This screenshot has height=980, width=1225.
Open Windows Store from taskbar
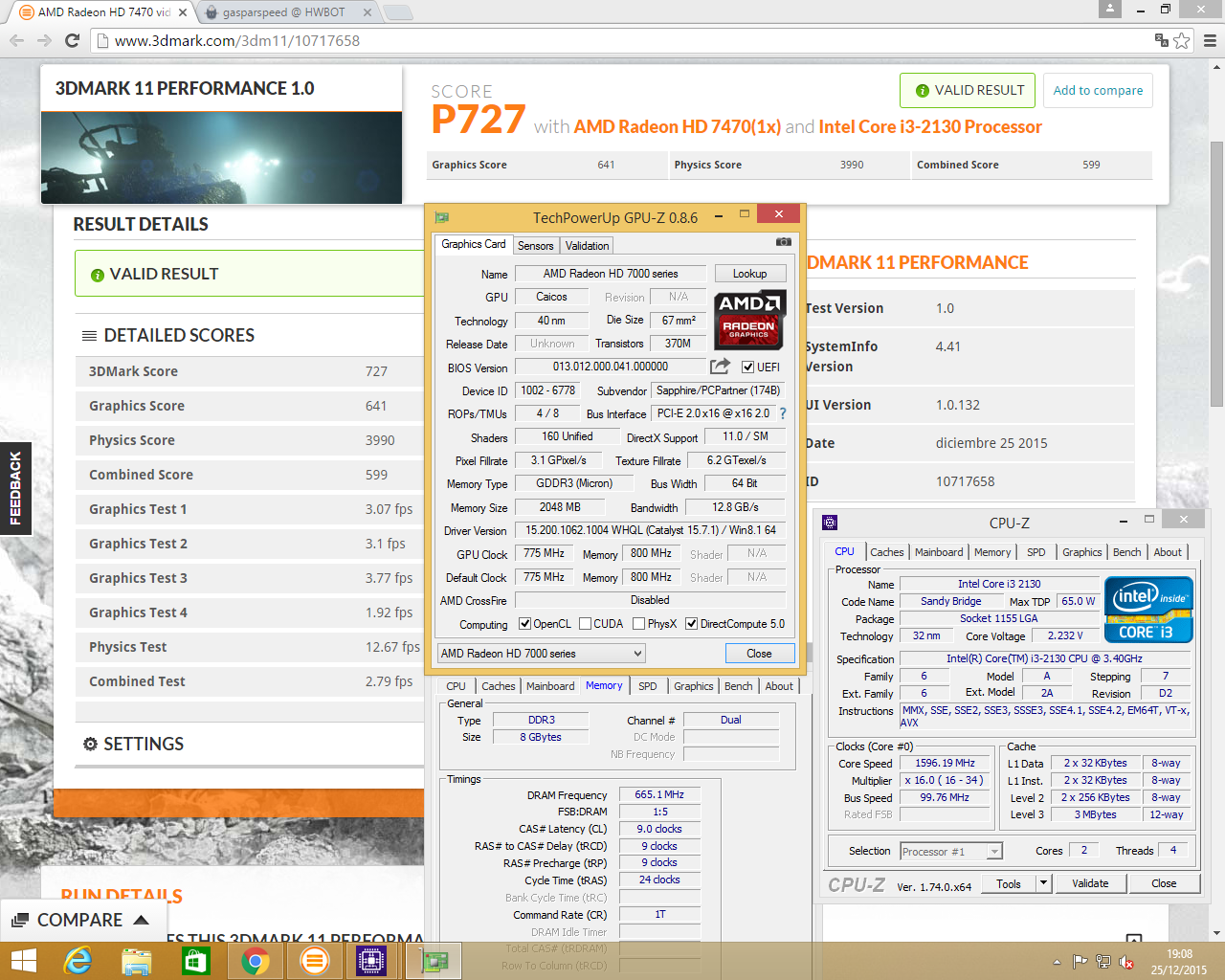tap(195, 961)
